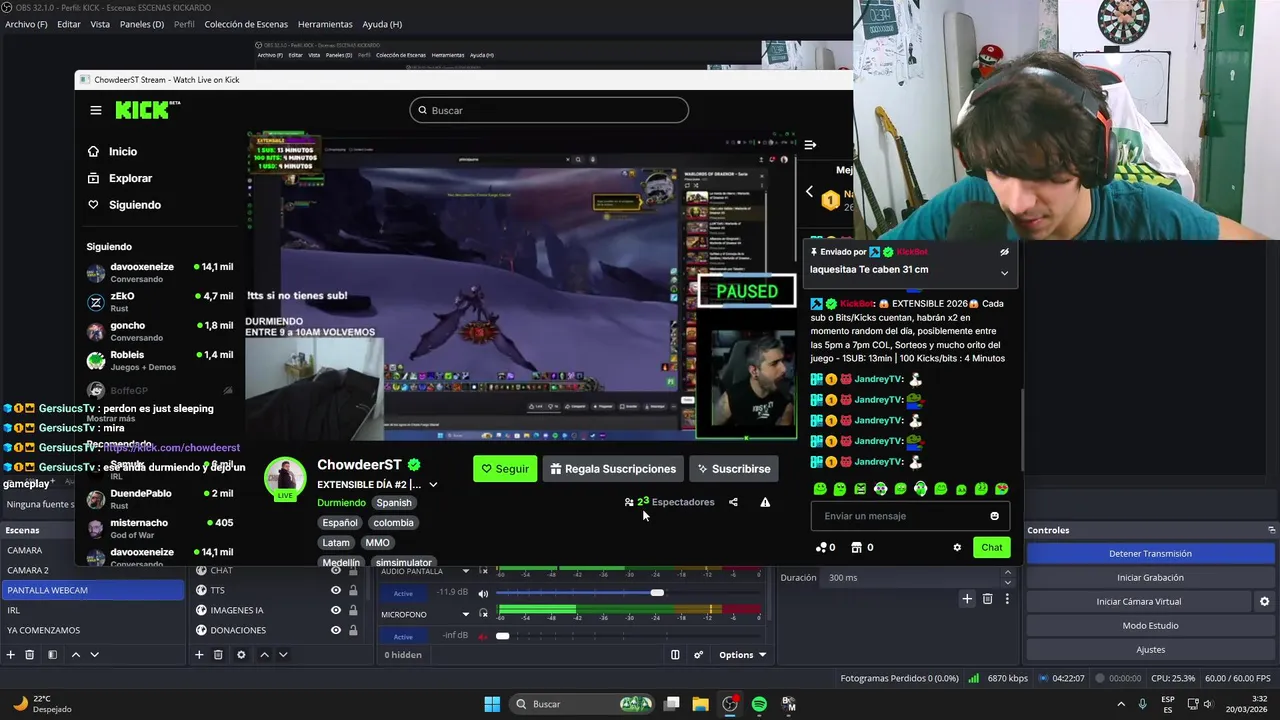Open MICROFONO mixer dropdown arrow
The image size is (1280, 720).
465,614
